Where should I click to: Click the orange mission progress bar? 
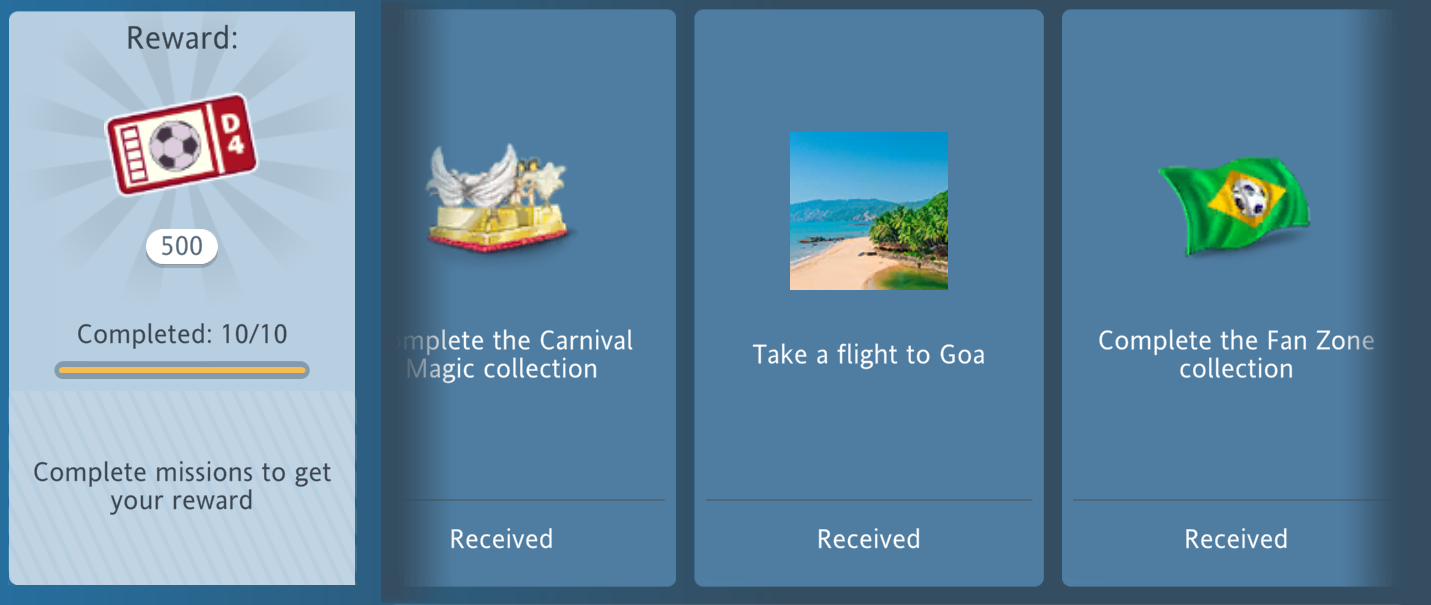tap(182, 370)
